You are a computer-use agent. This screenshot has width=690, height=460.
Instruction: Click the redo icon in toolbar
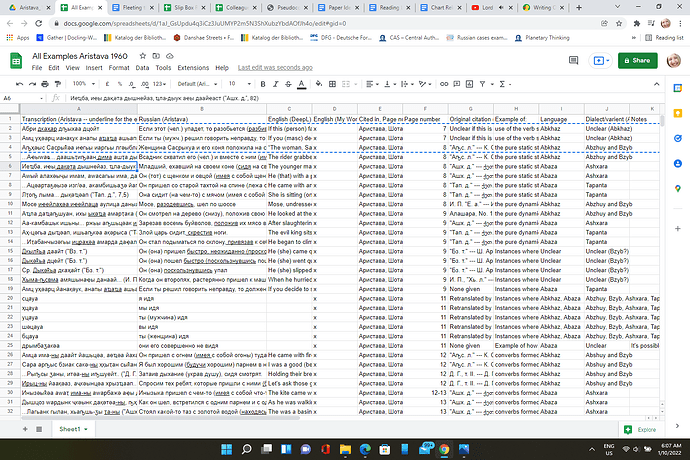tap(32, 84)
